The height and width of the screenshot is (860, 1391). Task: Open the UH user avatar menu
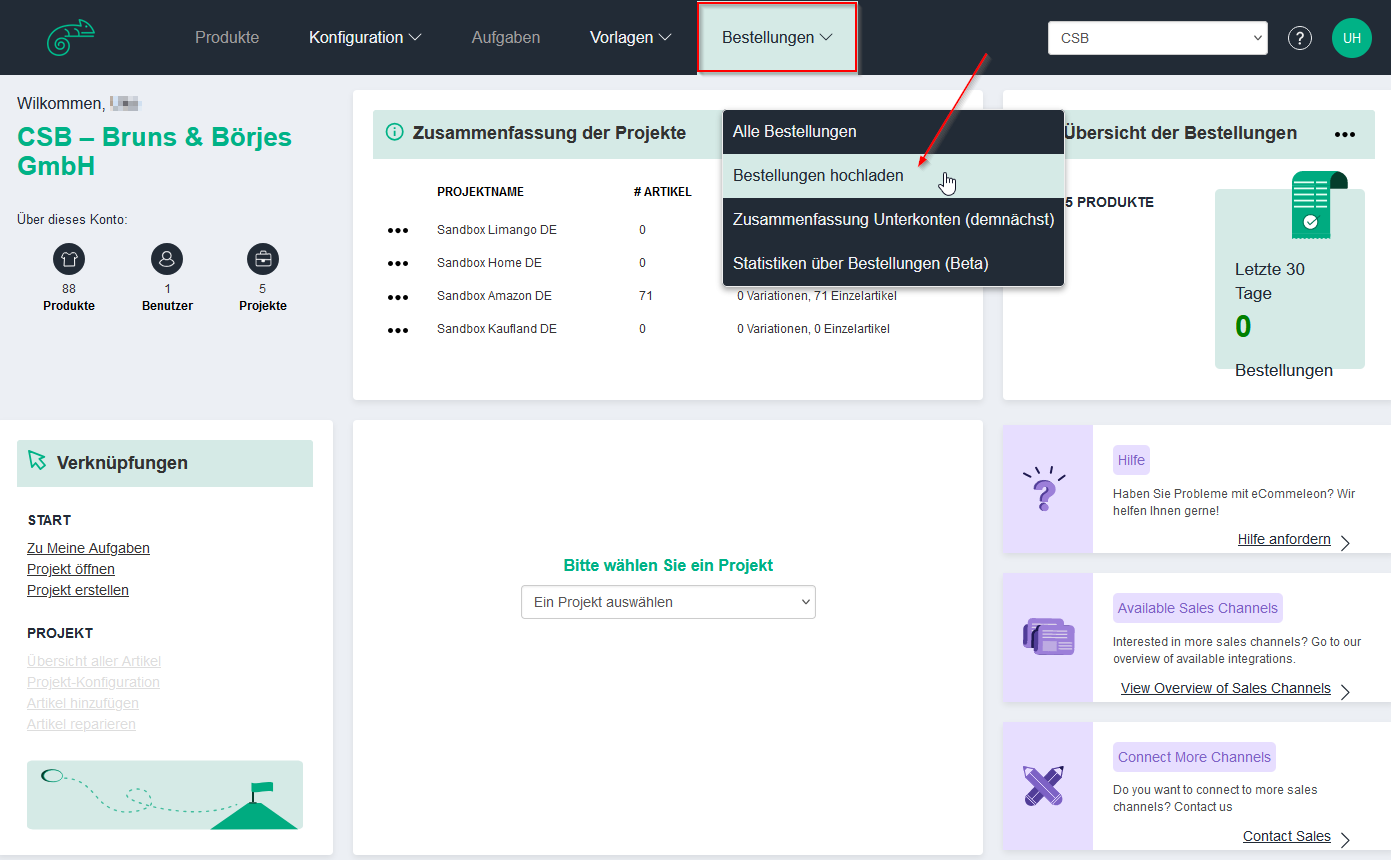[1351, 38]
